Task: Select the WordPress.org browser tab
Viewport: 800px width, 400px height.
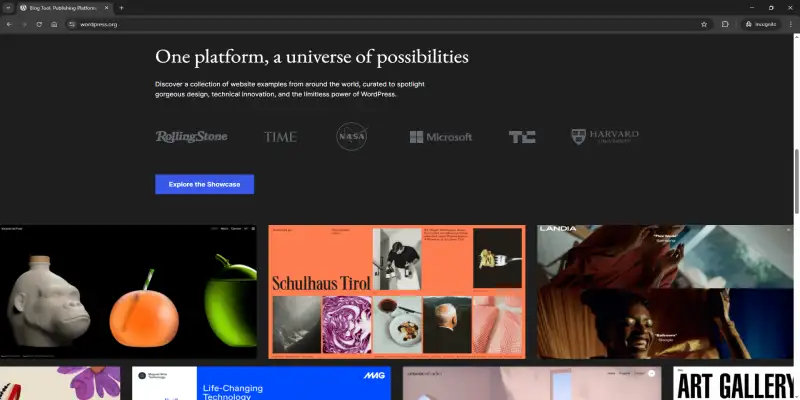Action: click(x=62, y=7)
